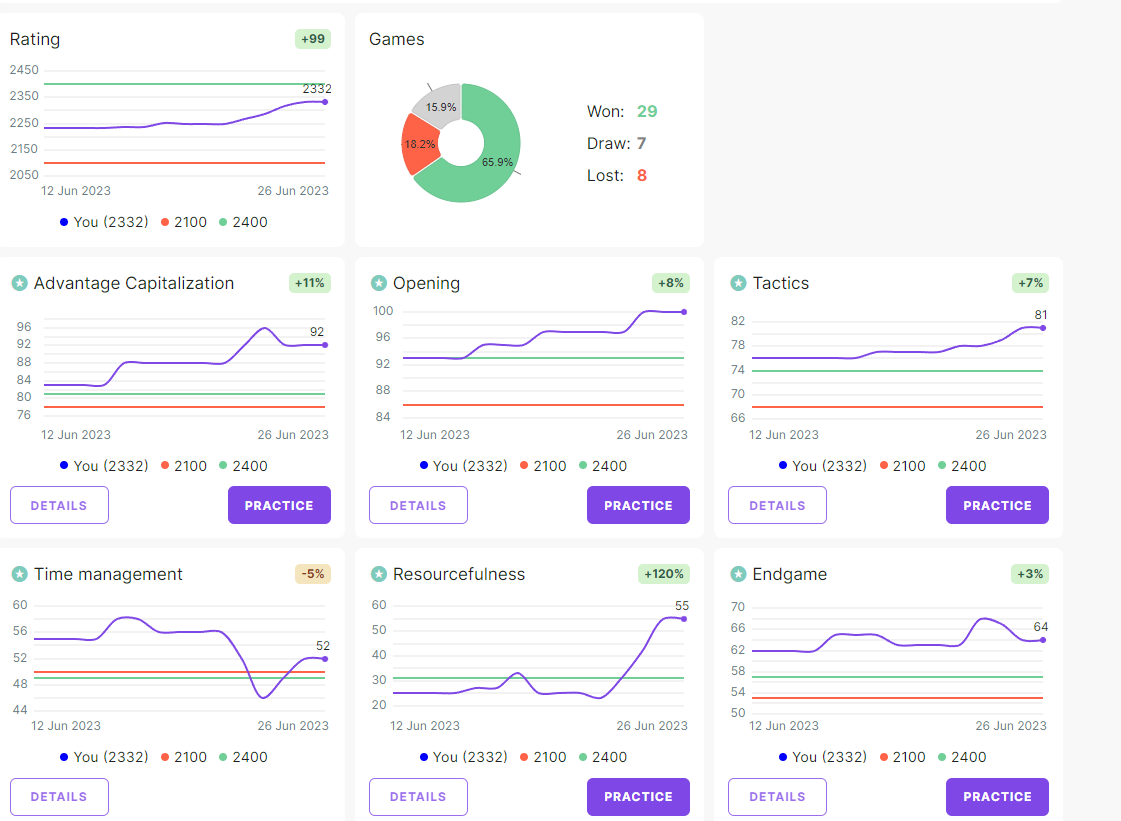Click the red 18.2% donut slice

[419, 145]
